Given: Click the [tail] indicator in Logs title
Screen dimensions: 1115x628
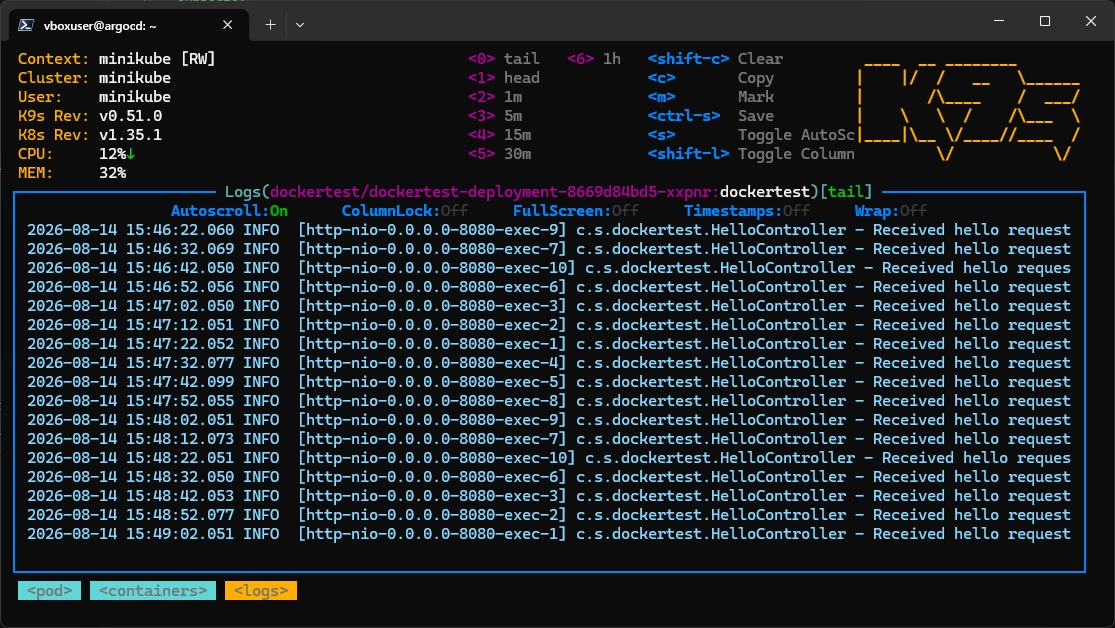Looking at the screenshot, I should click(845, 192).
